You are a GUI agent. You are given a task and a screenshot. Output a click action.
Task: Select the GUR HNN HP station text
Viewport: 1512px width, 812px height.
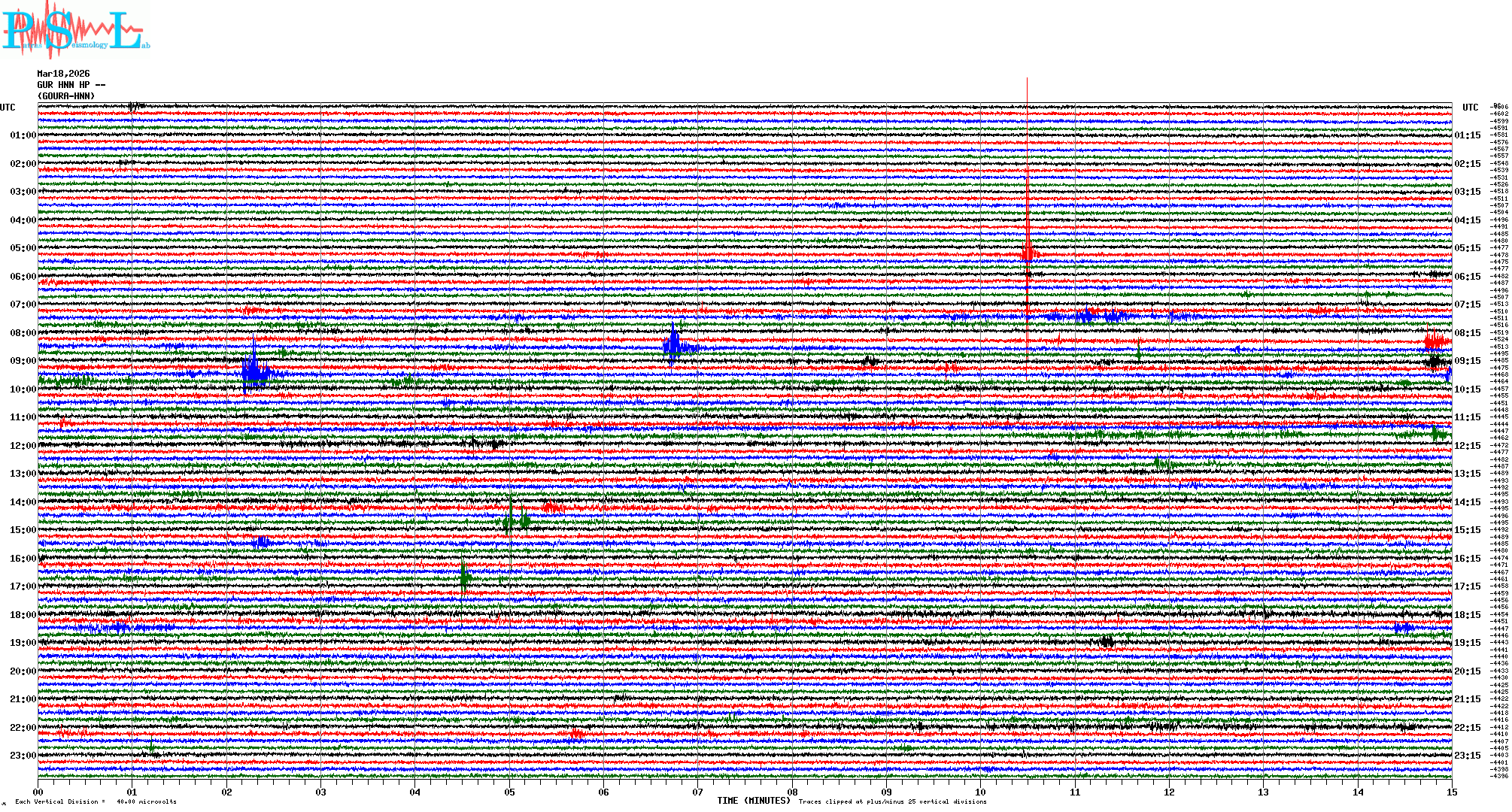[x=66, y=85]
